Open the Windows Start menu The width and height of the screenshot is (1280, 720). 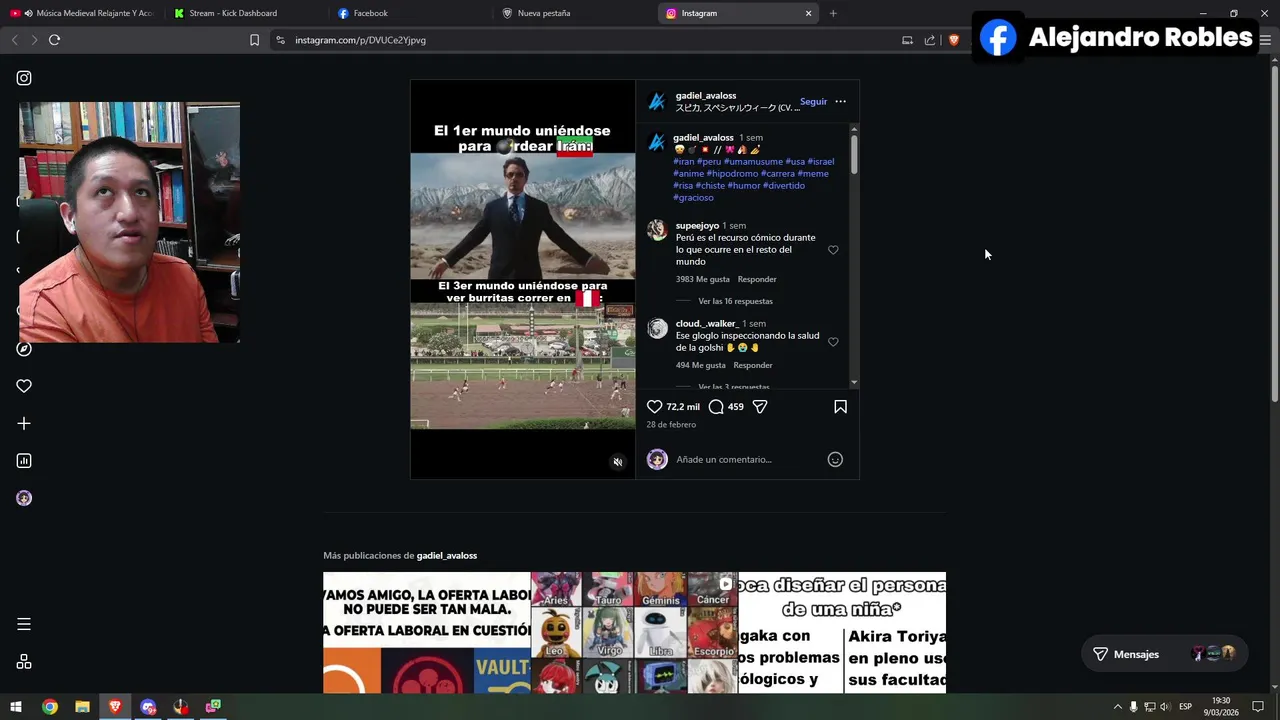pyautogui.click(x=16, y=707)
